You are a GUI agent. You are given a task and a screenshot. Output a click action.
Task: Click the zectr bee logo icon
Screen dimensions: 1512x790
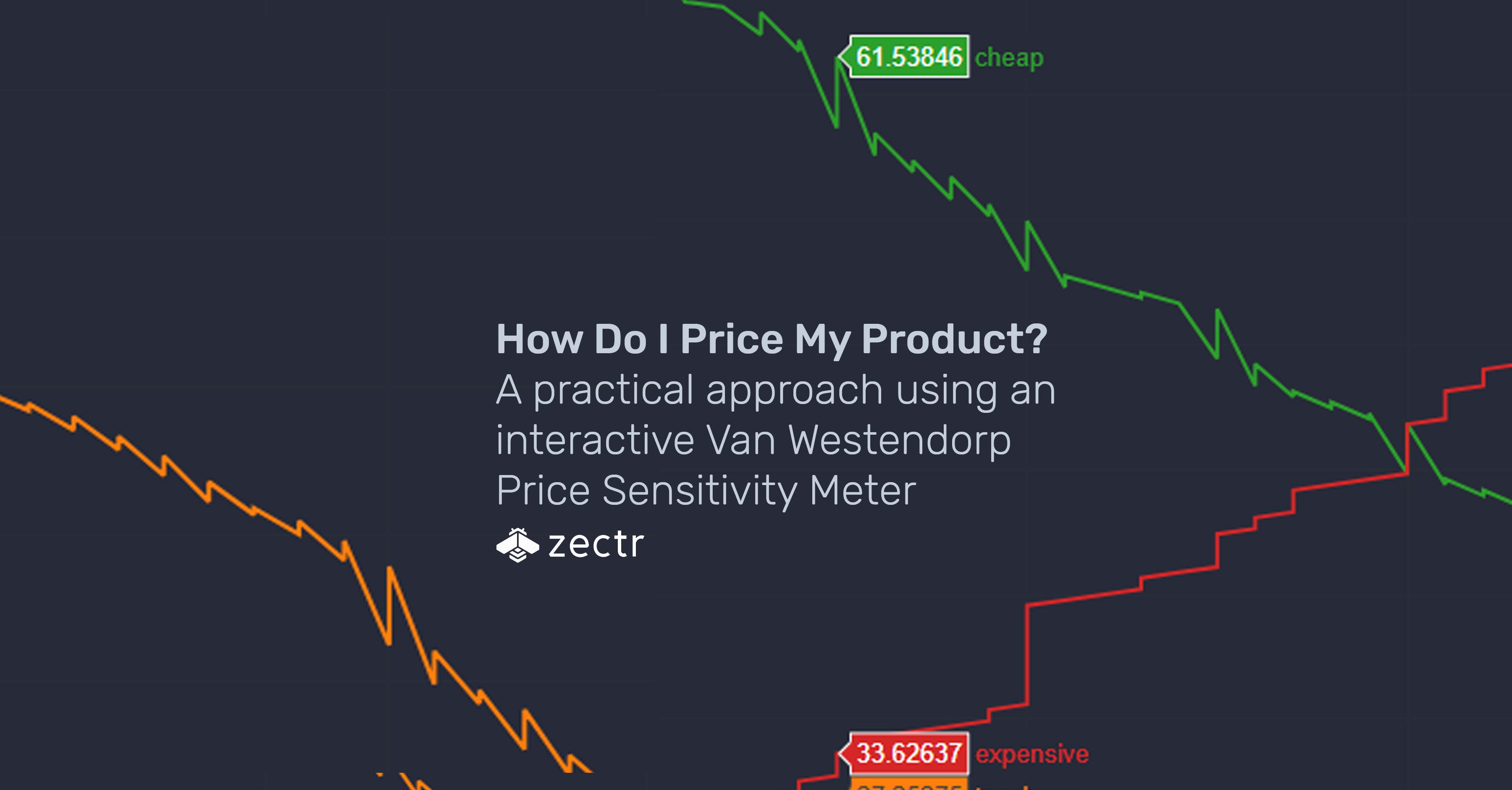tap(518, 545)
